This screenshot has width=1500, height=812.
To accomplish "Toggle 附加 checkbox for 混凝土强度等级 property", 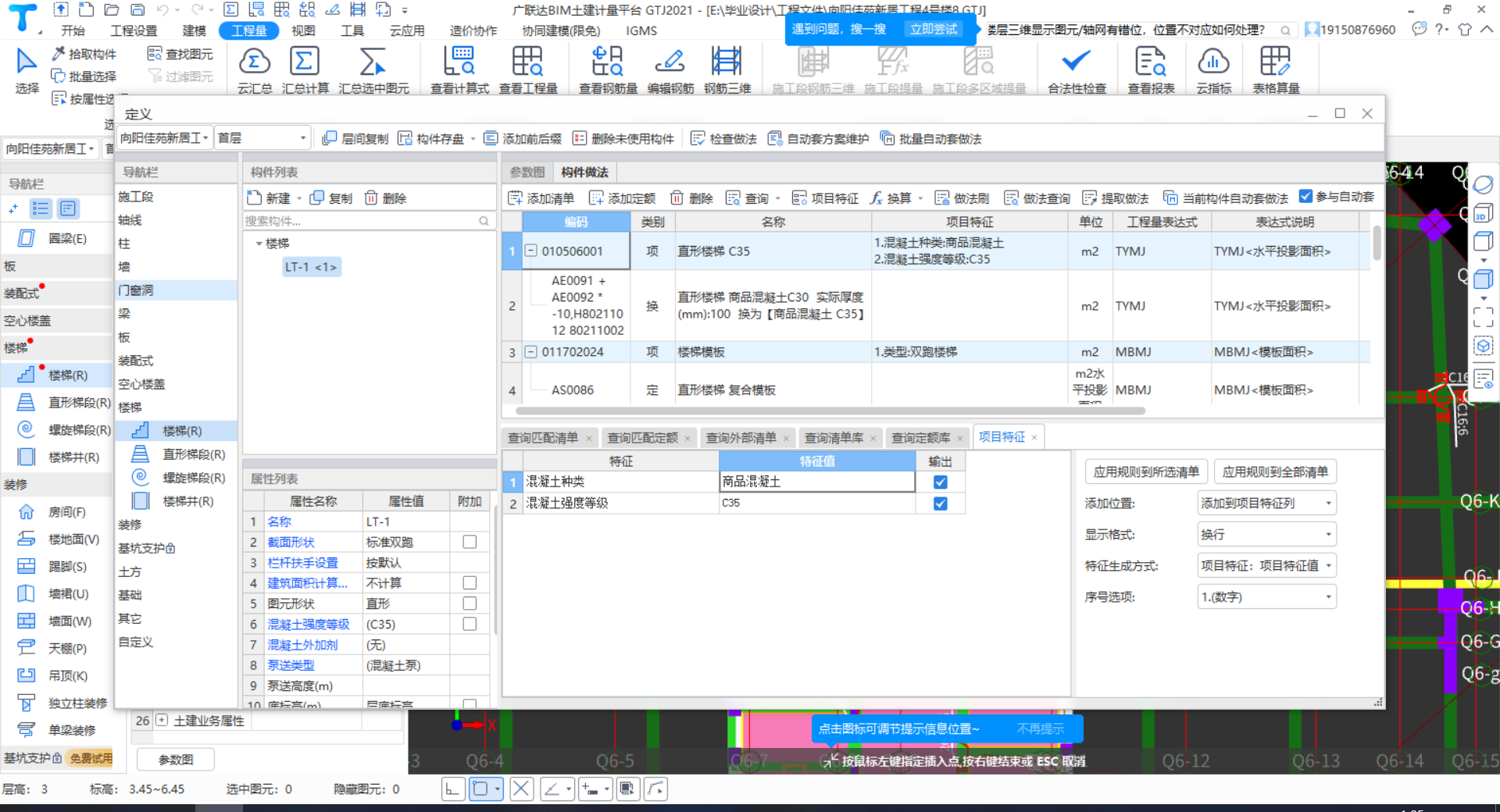I will pos(470,624).
